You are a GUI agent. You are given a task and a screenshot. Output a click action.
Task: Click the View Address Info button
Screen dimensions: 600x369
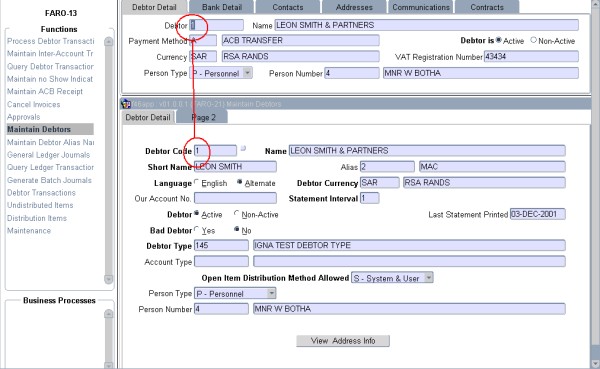[x=343, y=341]
